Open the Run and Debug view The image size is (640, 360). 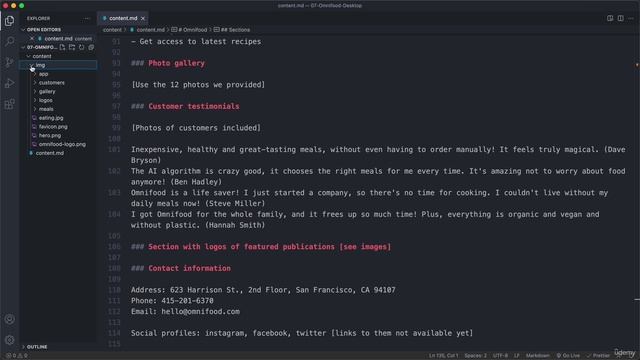click(x=9, y=83)
